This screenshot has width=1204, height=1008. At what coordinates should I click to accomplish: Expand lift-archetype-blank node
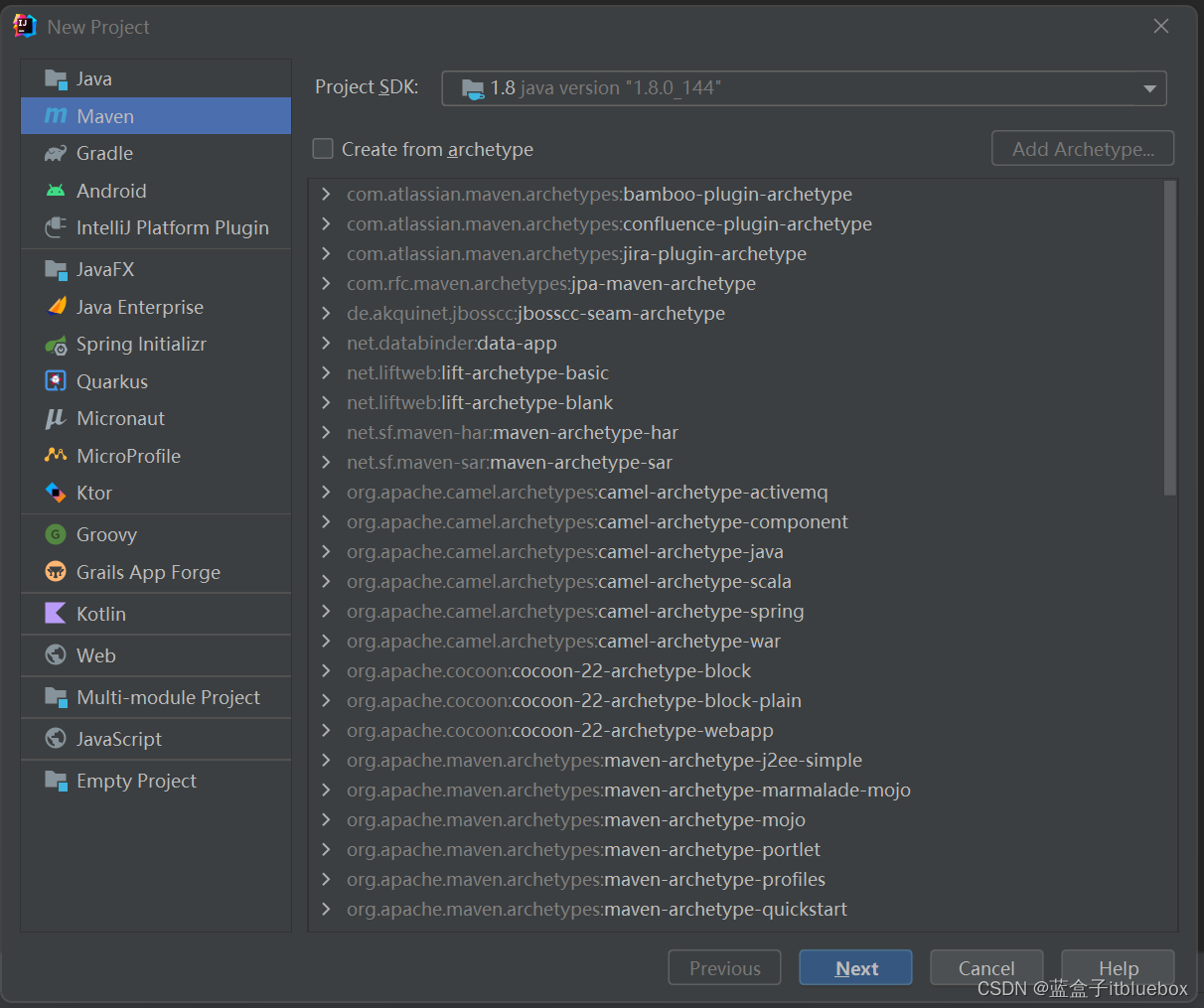point(326,402)
